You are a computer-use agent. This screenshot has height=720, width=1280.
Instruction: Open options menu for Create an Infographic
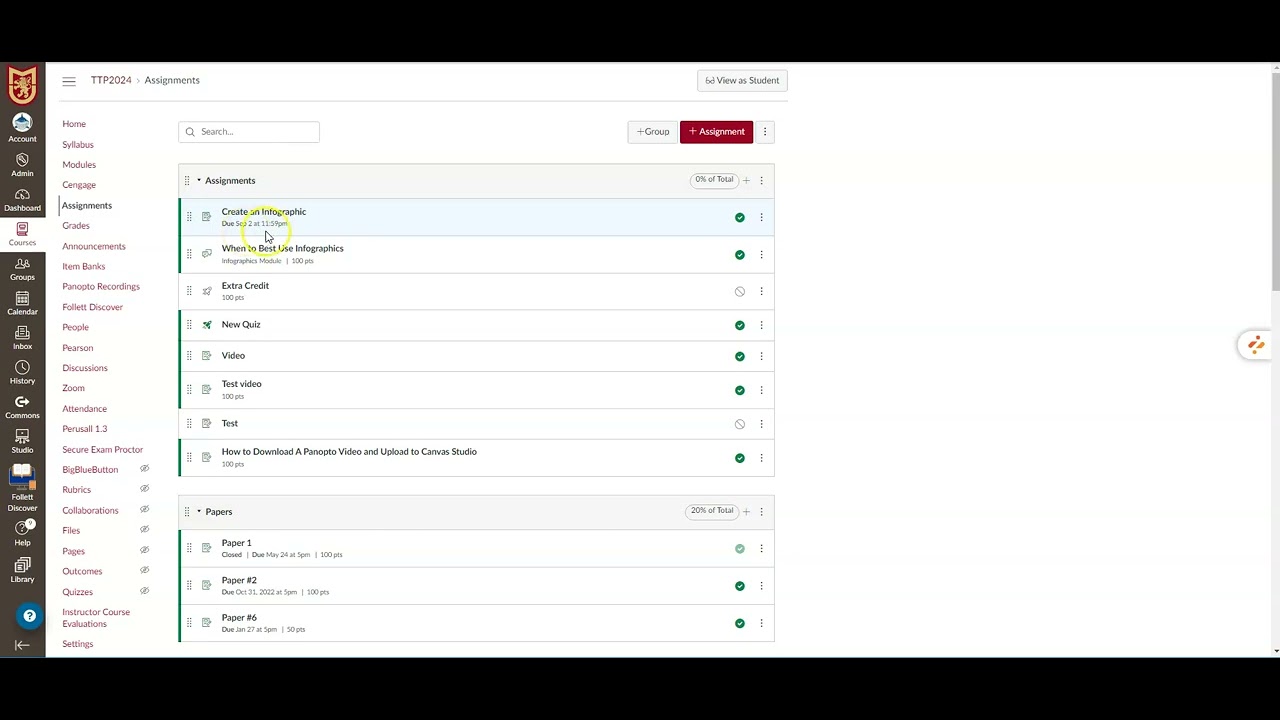(761, 218)
